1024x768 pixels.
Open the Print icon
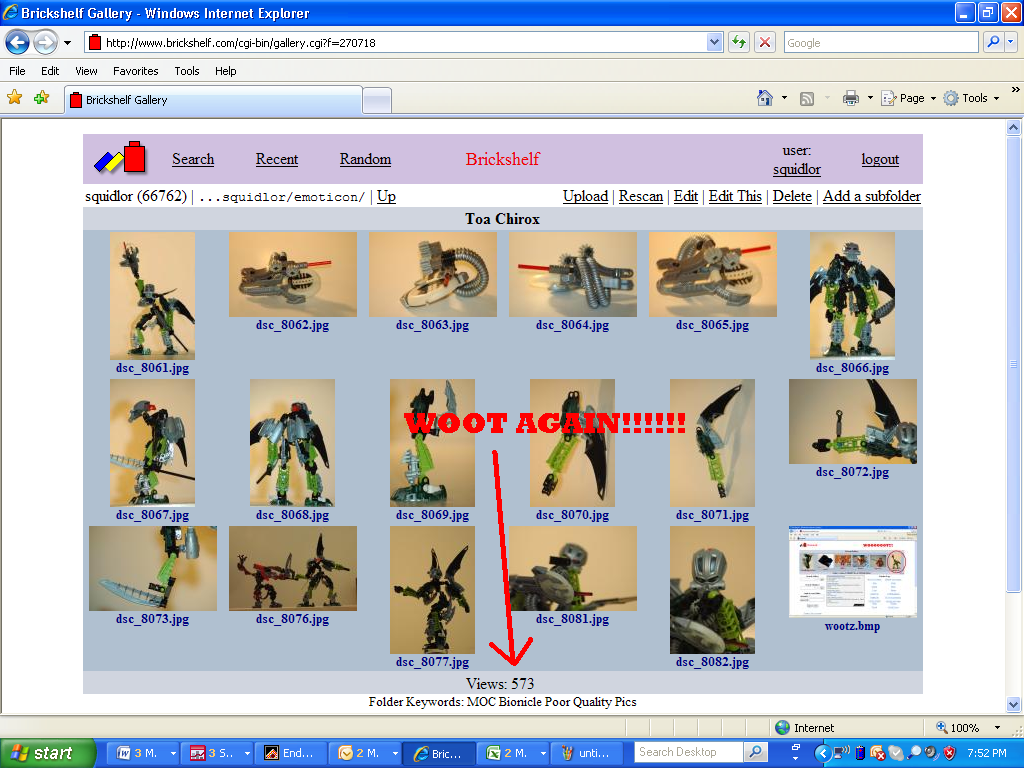click(851, 99)
